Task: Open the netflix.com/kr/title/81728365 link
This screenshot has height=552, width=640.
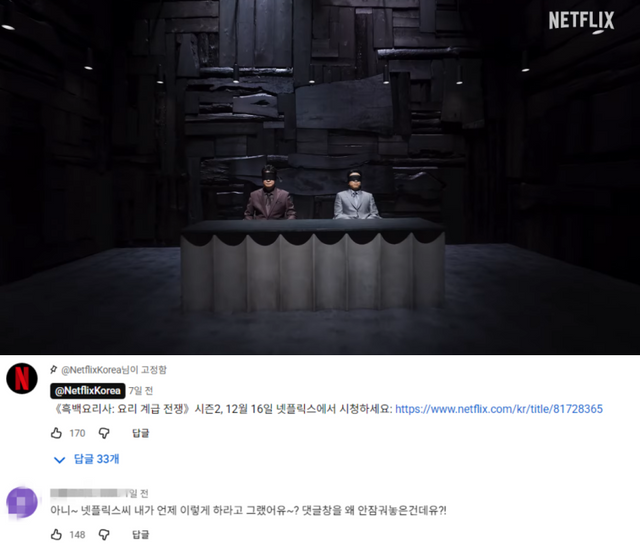Action: [x=499, y=409]
